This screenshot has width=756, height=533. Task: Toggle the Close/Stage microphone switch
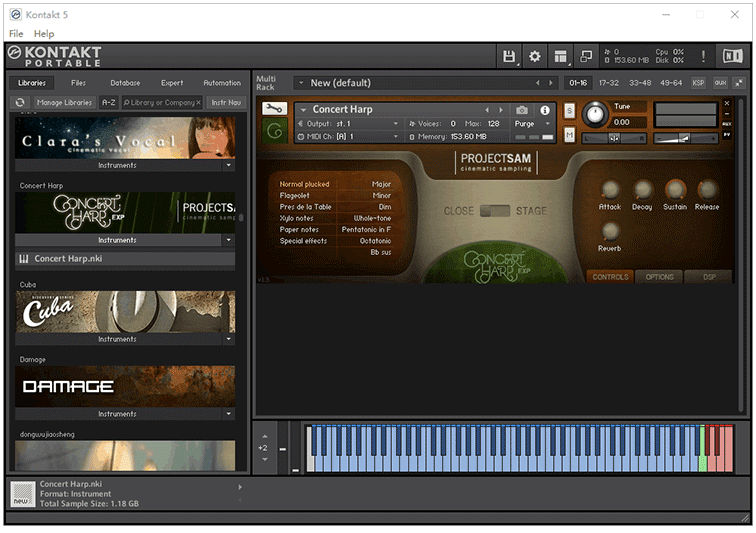[x=495, y=211]
